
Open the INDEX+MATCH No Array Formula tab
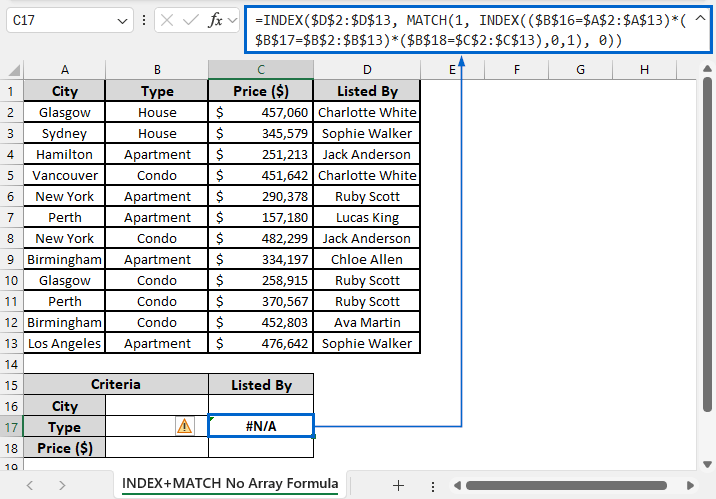pos(229,485)
